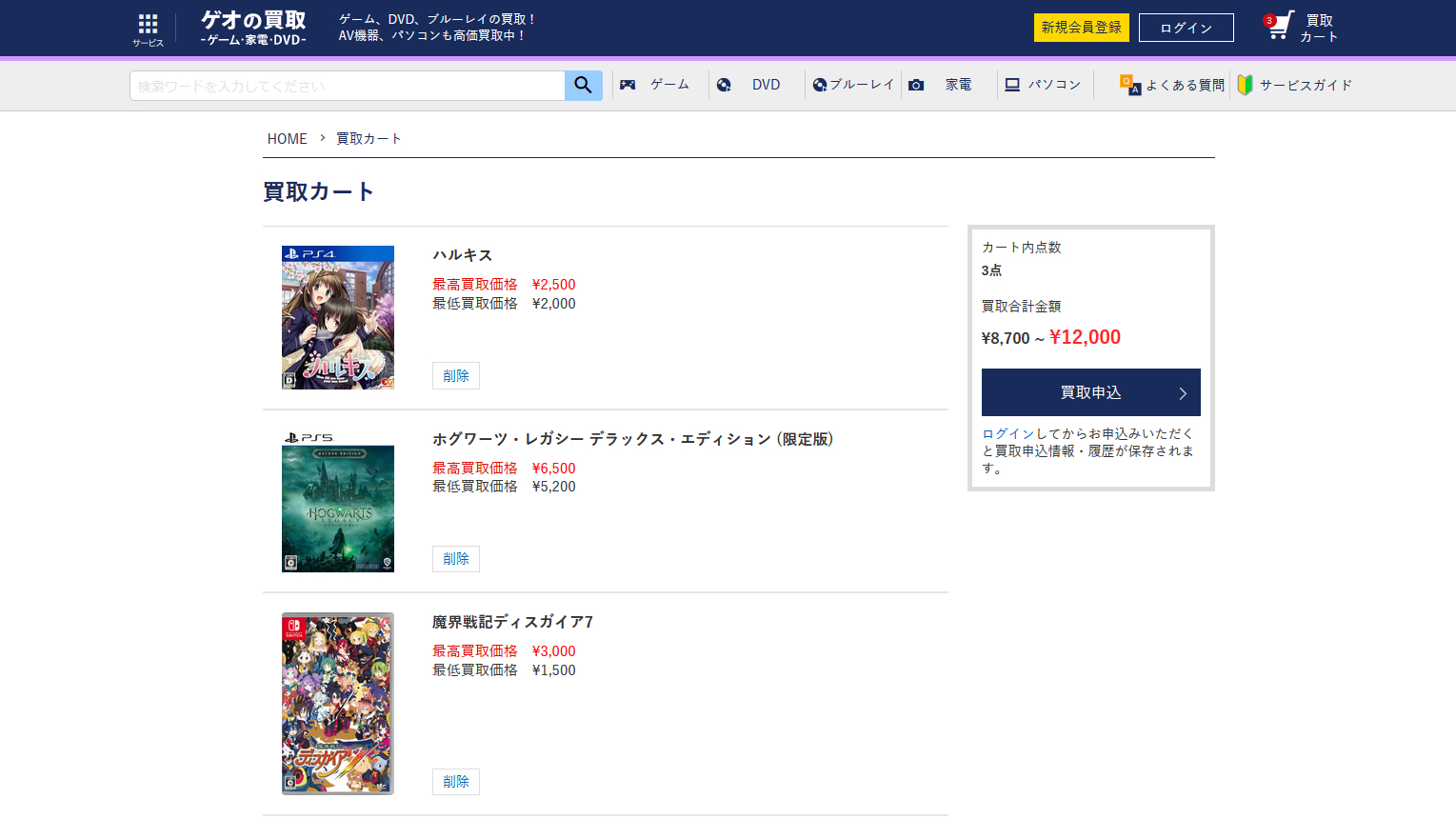This screenshot has height=819, width=1456.
Task: Click the ¥6,500 highest price
Action: tap(554, 469)
